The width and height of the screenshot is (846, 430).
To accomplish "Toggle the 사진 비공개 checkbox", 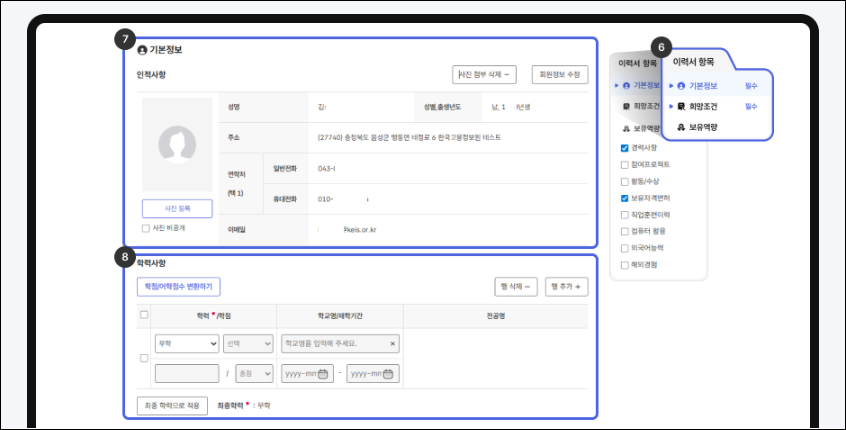I will point(146,228).
